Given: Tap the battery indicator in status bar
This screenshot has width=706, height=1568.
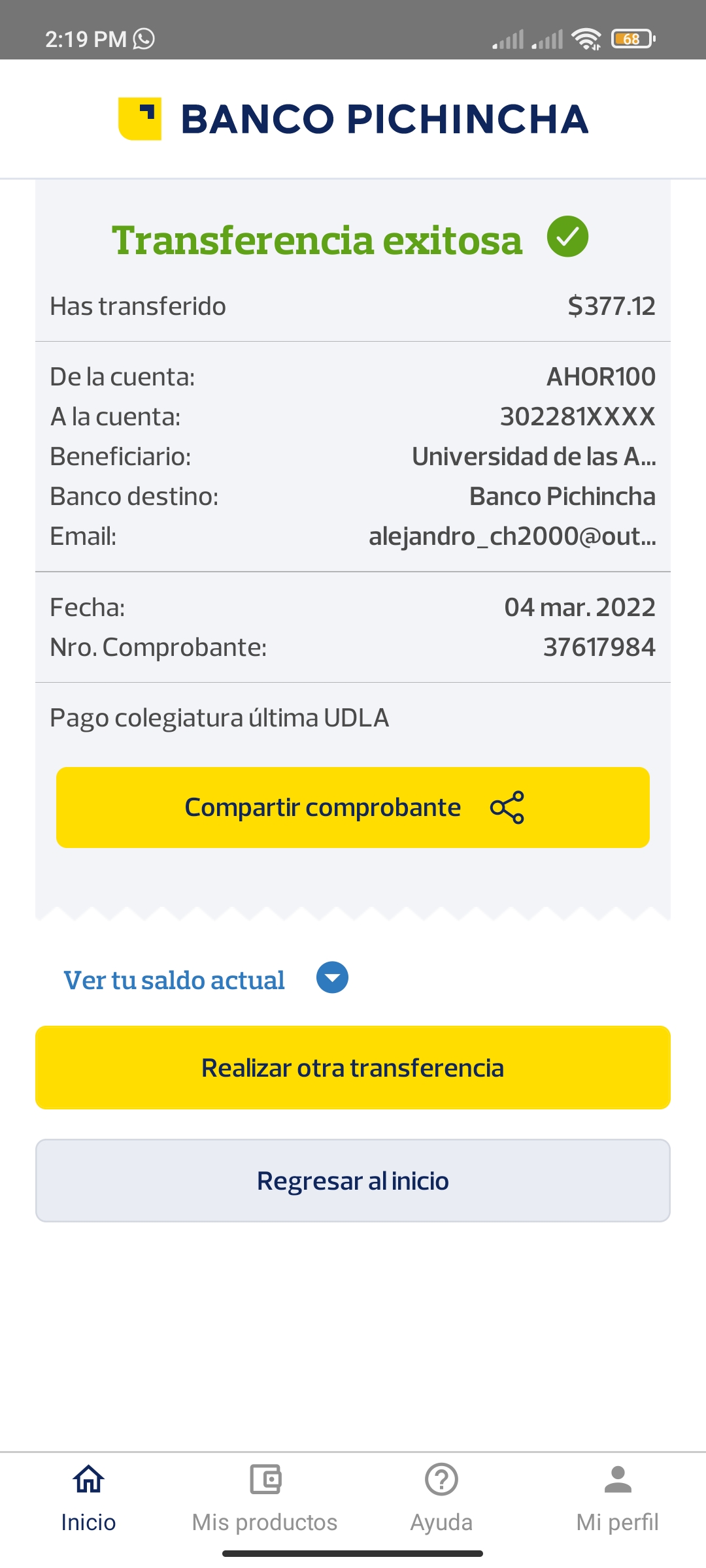Looking at the screenshot, I should (633, 39).
